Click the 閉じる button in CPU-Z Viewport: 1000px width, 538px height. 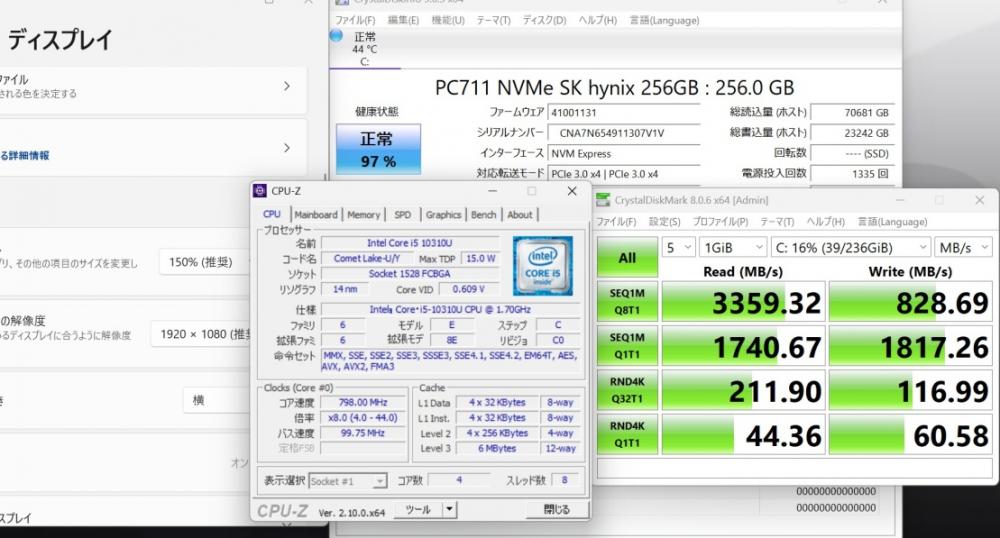[x=557, y=509]
